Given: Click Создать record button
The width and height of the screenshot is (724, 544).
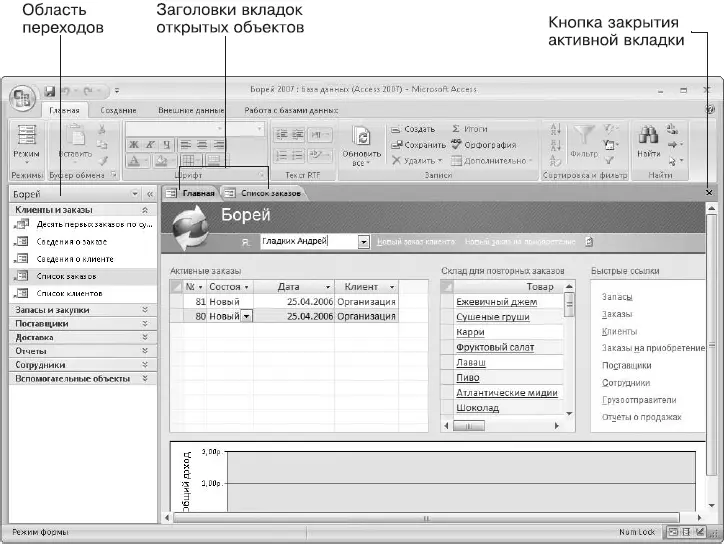Looking at the screenshot, I should tap(413, 129).
